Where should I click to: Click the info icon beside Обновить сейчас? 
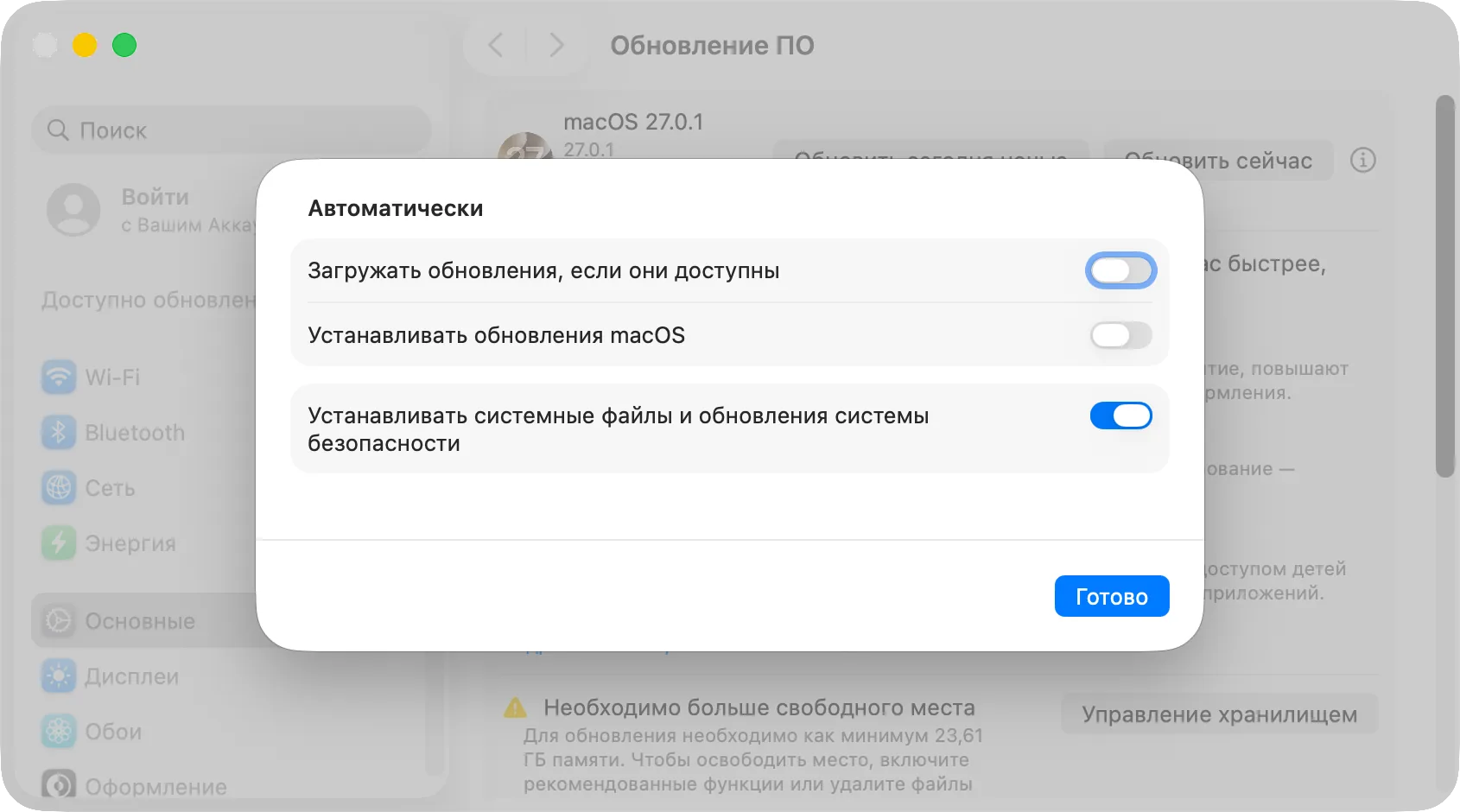click(x=1362, y=160)
